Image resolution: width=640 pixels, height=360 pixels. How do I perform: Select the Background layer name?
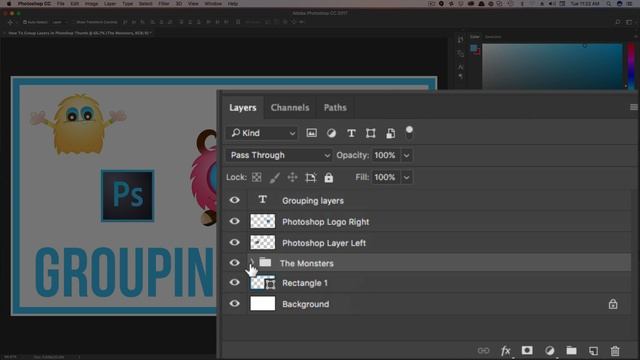305,304
